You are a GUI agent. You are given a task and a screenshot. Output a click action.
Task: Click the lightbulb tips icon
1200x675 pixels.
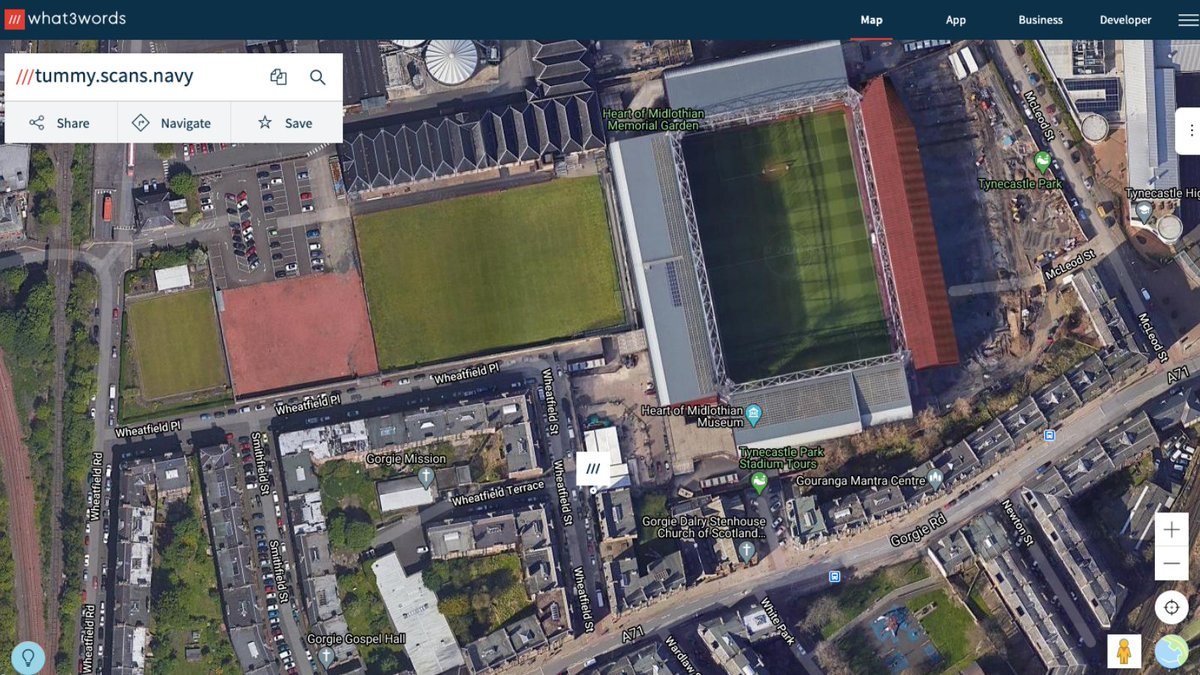click(x=28, y=657)
